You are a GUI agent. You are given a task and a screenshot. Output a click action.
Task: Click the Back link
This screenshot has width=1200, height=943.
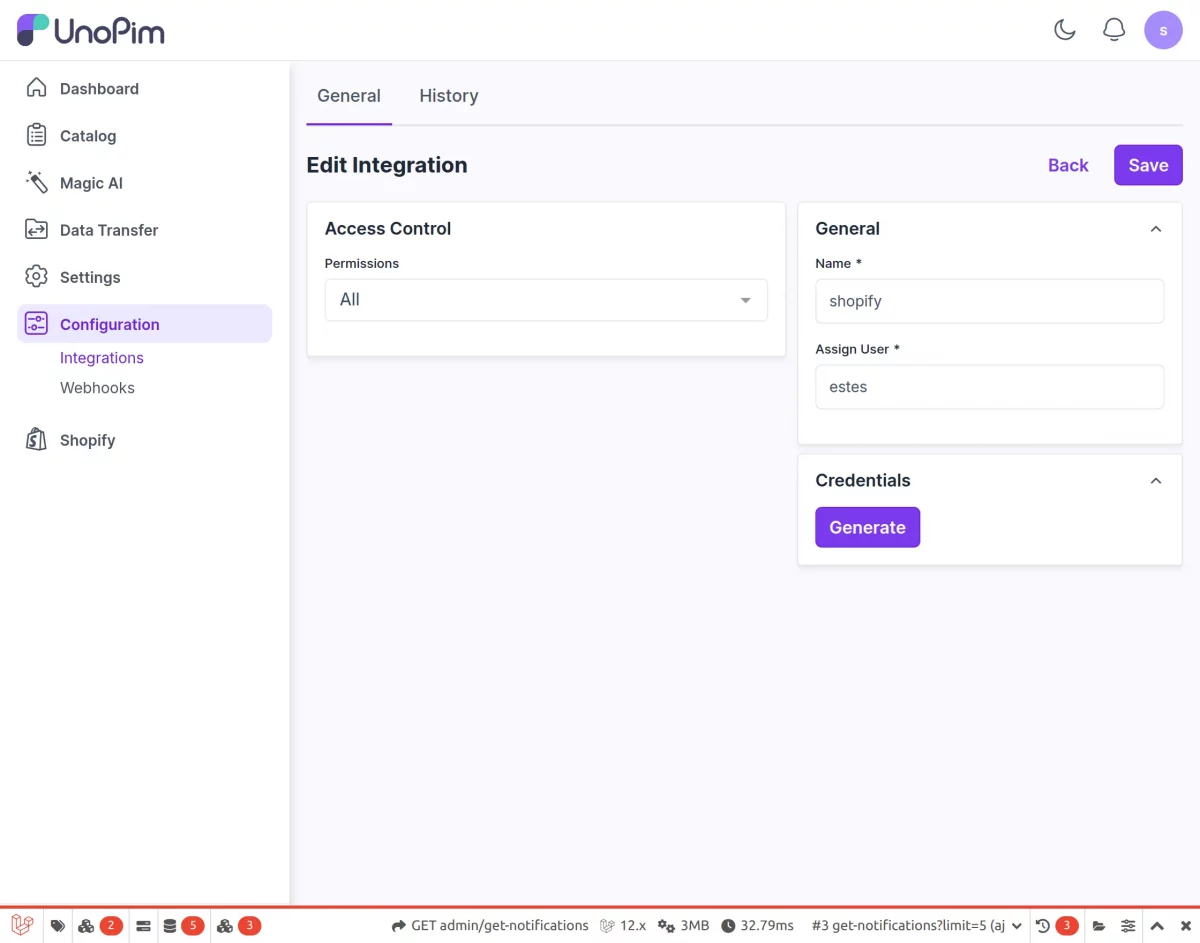point(1068,165)
